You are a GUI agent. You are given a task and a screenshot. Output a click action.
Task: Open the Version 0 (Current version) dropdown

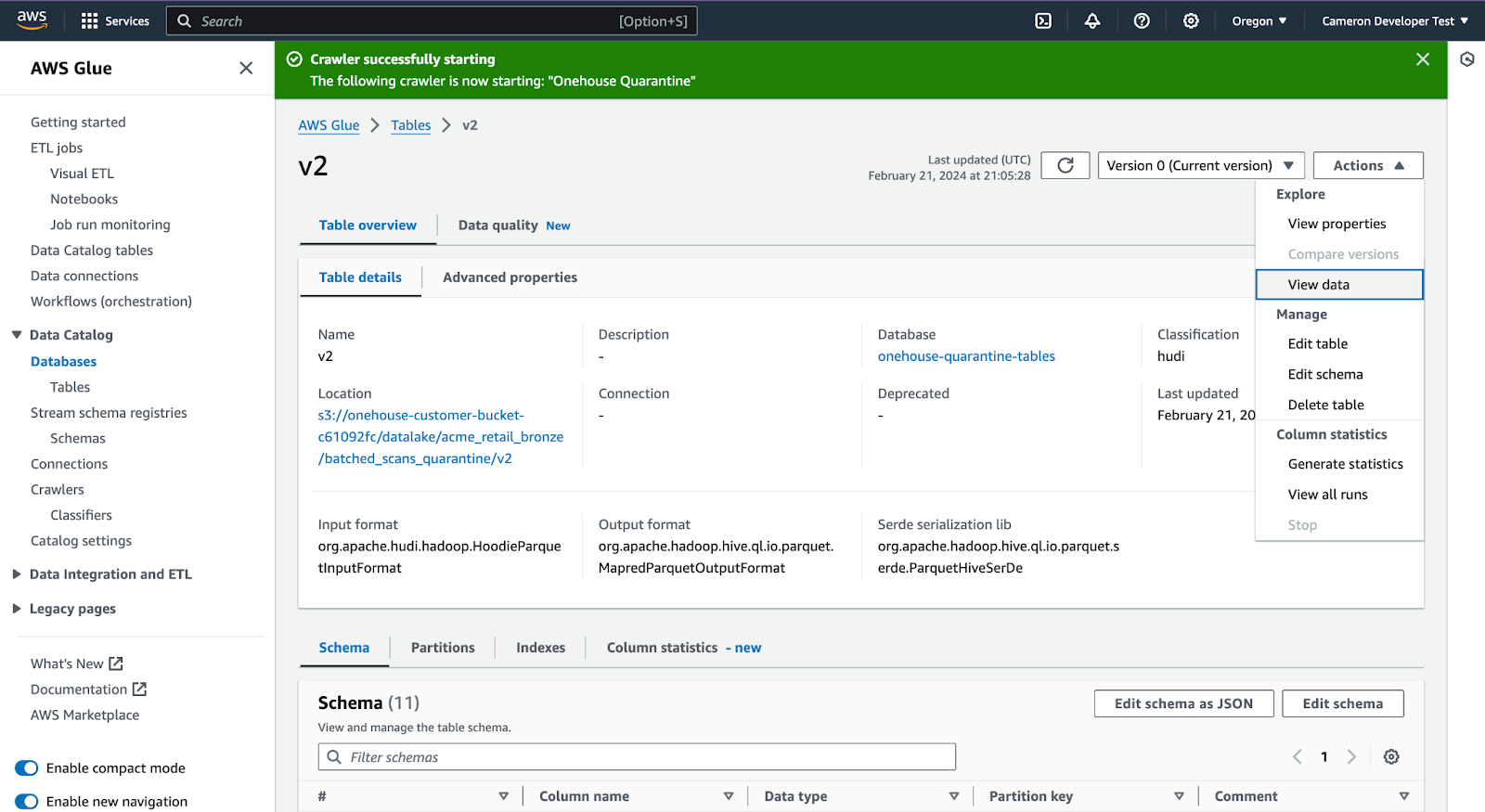[1201, 165]
